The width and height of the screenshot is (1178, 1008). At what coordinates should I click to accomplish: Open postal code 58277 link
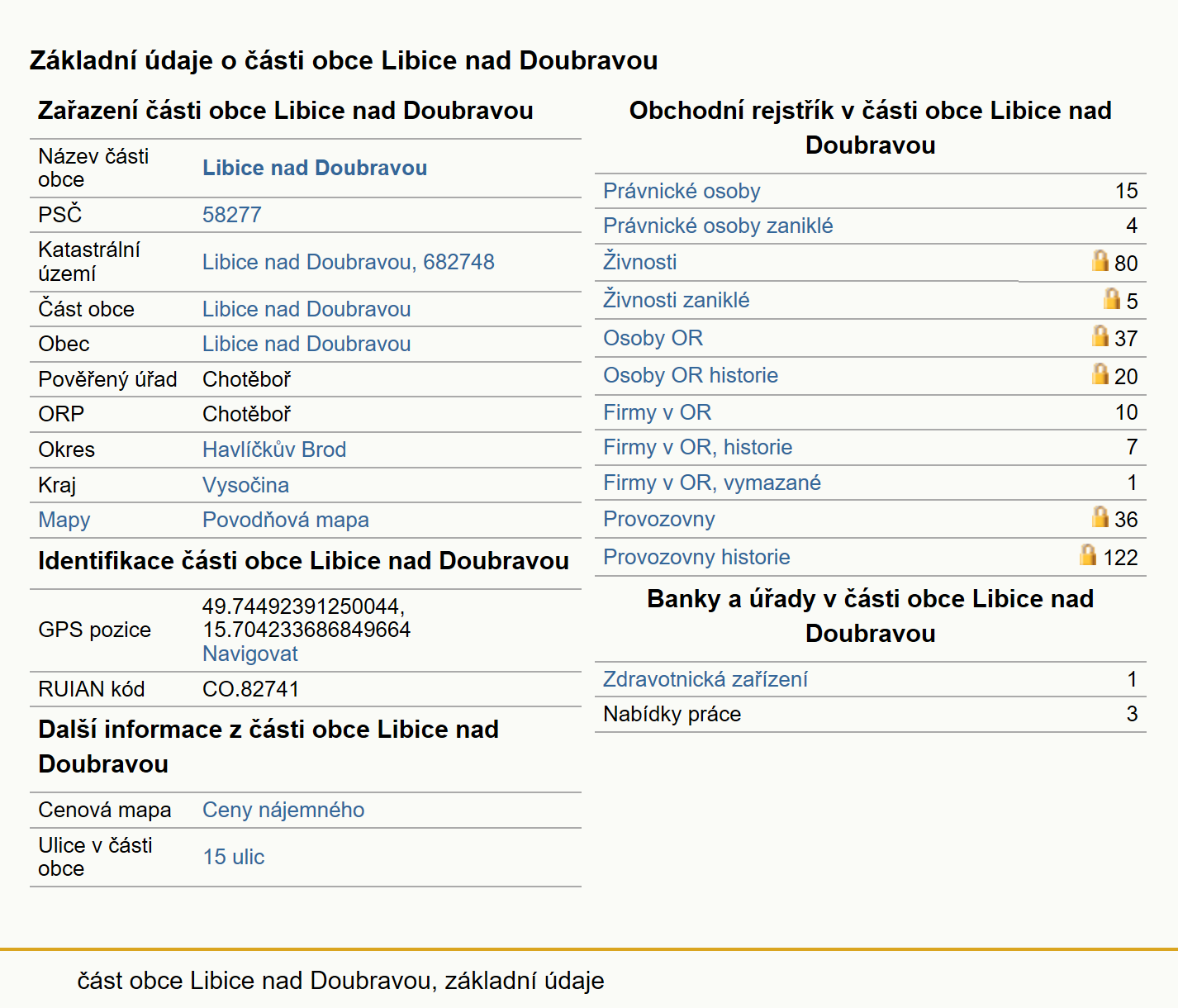click(x=231, y=215)
